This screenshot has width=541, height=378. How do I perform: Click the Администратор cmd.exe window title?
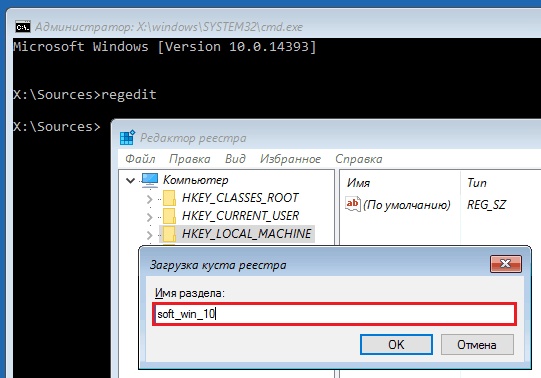(169, 27)
